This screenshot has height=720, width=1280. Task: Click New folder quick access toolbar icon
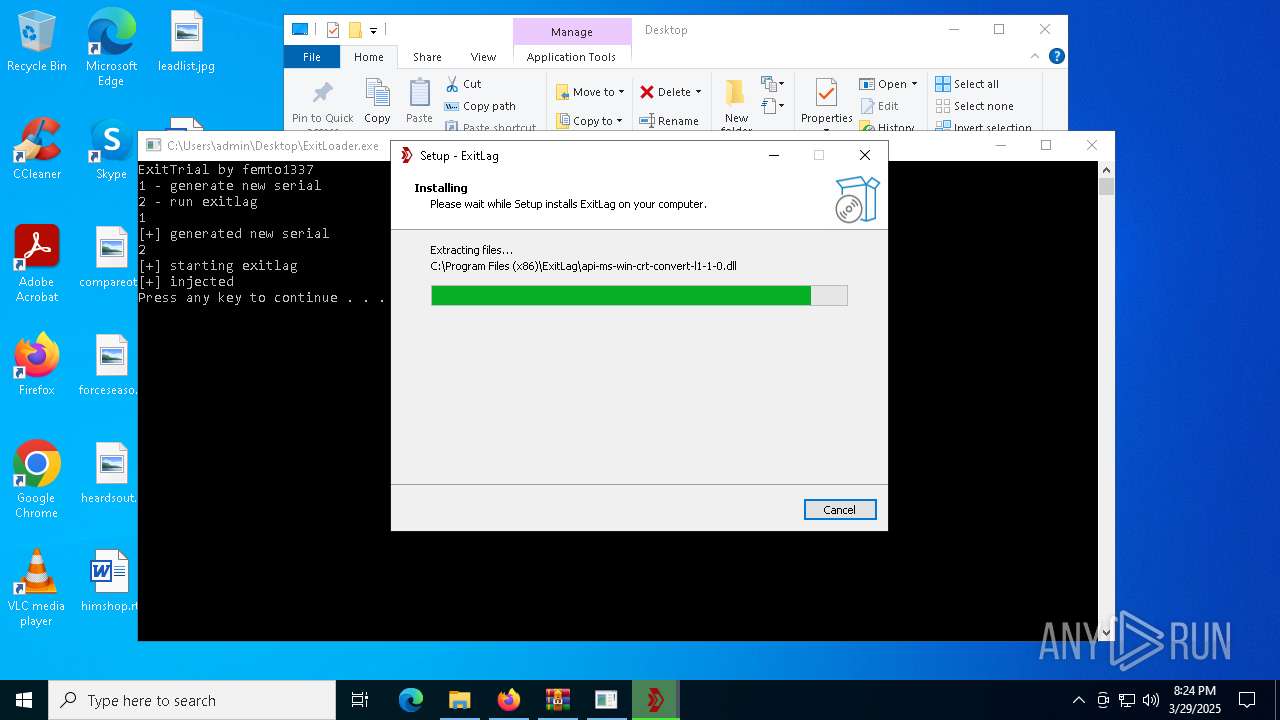355,30
